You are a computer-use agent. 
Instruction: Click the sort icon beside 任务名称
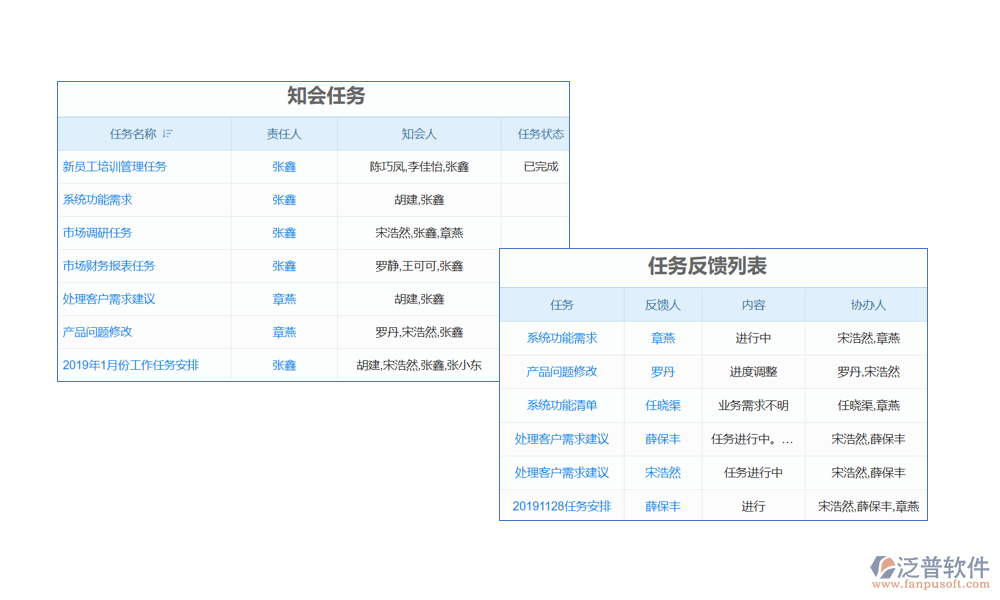[168, 134]
